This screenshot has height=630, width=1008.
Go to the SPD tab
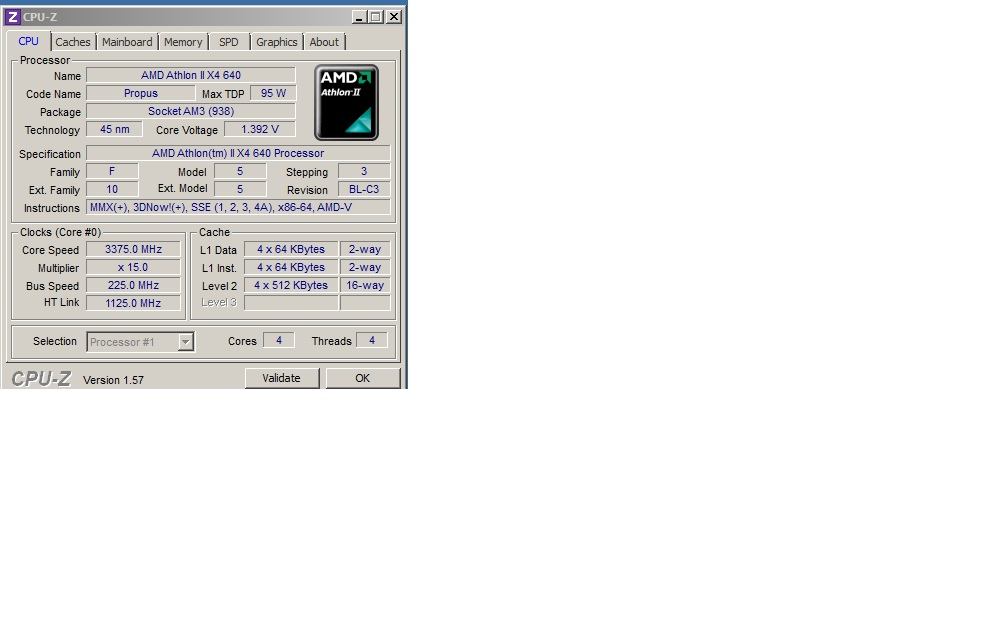click(229, 42)
